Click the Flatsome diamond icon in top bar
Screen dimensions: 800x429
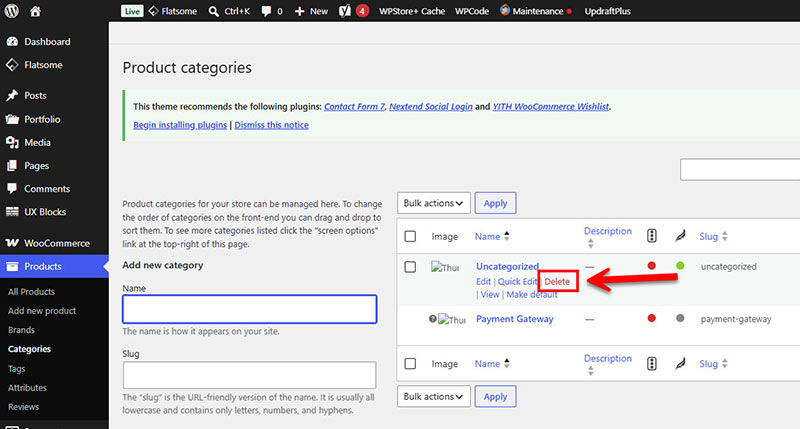[x=153, y=11]
